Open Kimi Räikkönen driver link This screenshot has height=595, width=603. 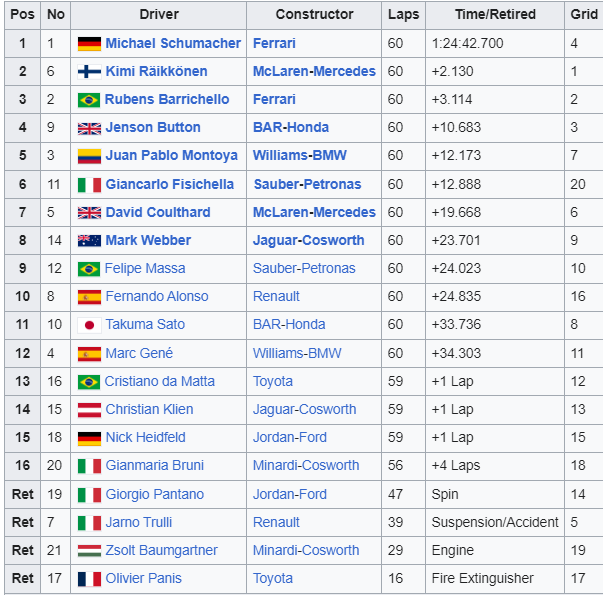click(156, 71)
